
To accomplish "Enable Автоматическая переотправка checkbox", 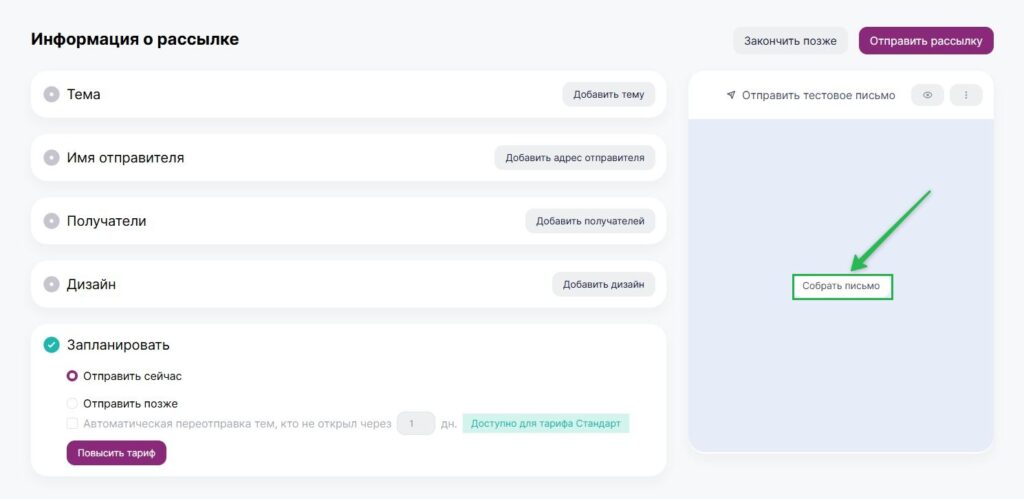I will pyautogui.click(x=72, y=424).
